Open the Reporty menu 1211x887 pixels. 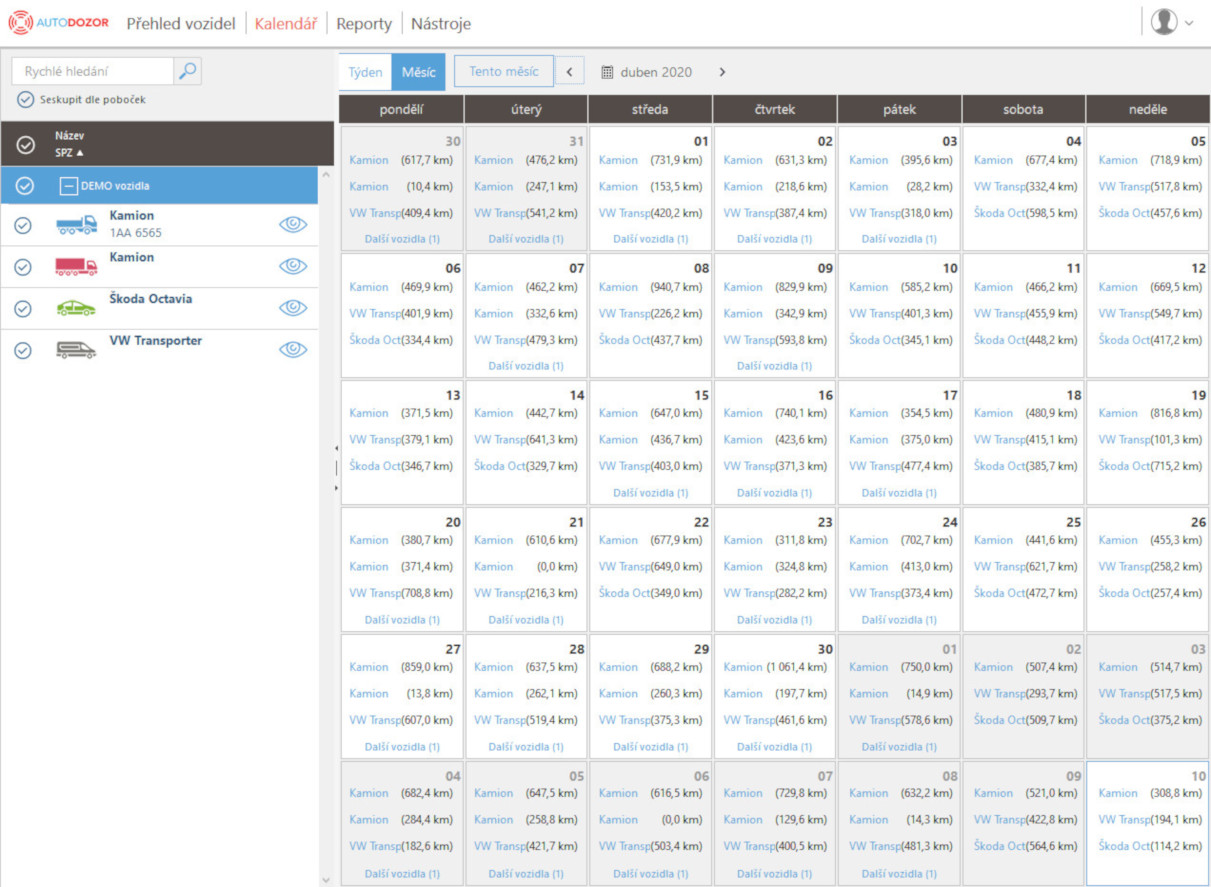click(364, 23)
